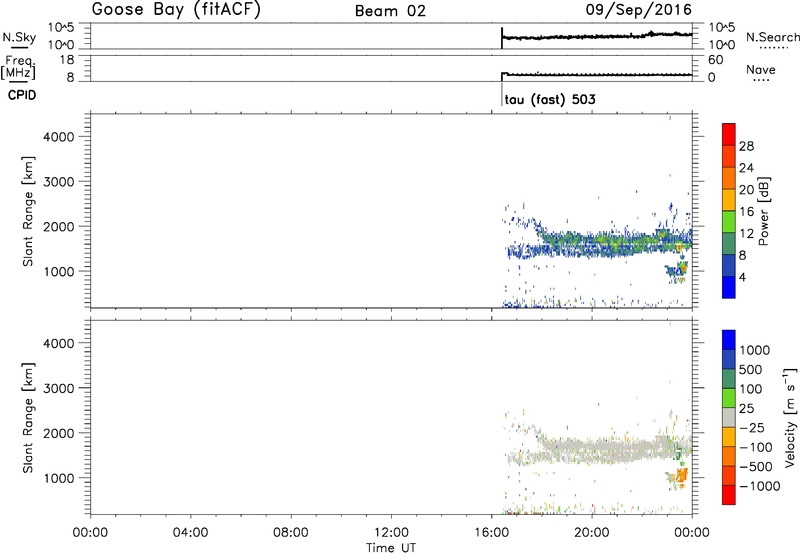Click the 'CPID' label
This screenshot has height=554, width=800.
(x=22, y=95)
